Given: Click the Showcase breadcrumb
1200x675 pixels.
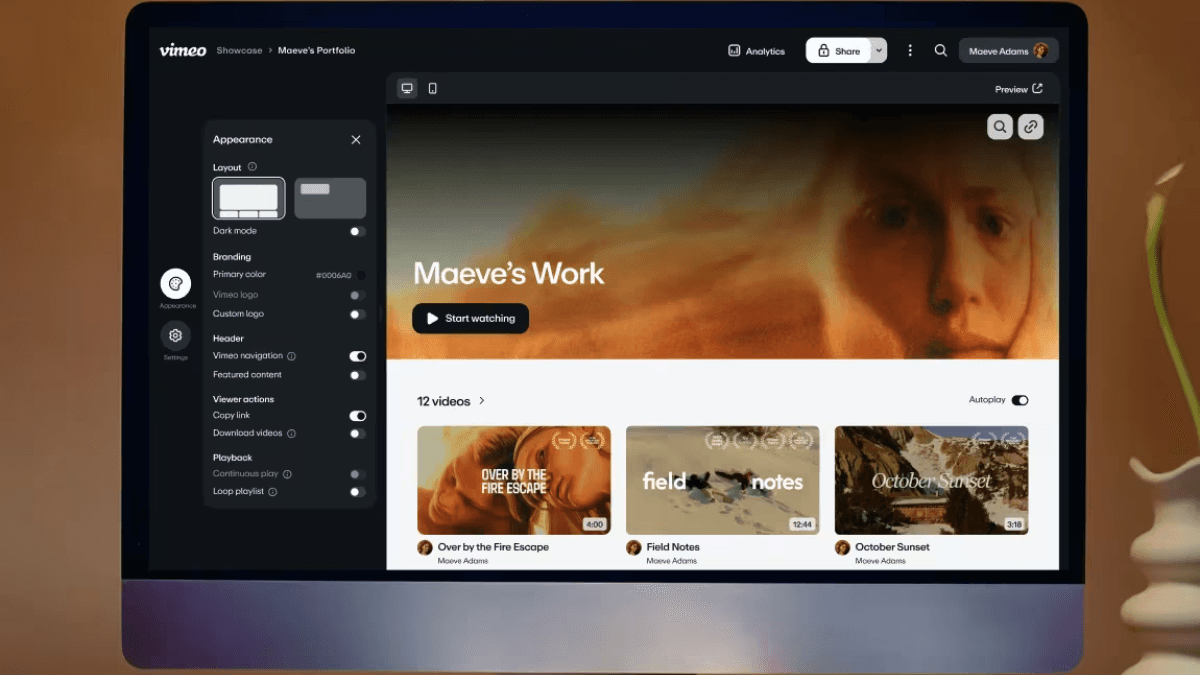Looking at the screenshot, I should coord(239,50).
